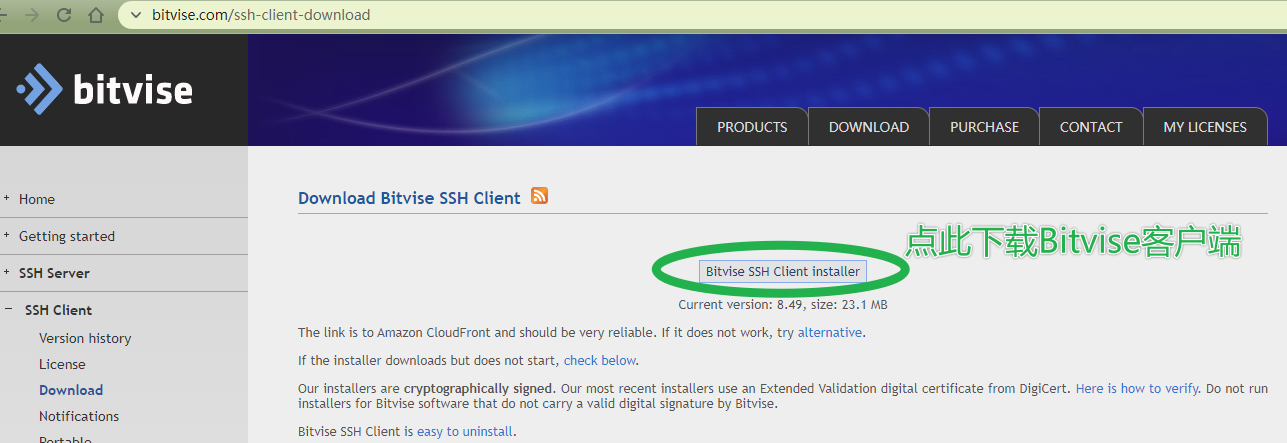Viewport: 1287px width, 443px height.
Task: Click the browser forward arrow
Action: click(35, 15)
